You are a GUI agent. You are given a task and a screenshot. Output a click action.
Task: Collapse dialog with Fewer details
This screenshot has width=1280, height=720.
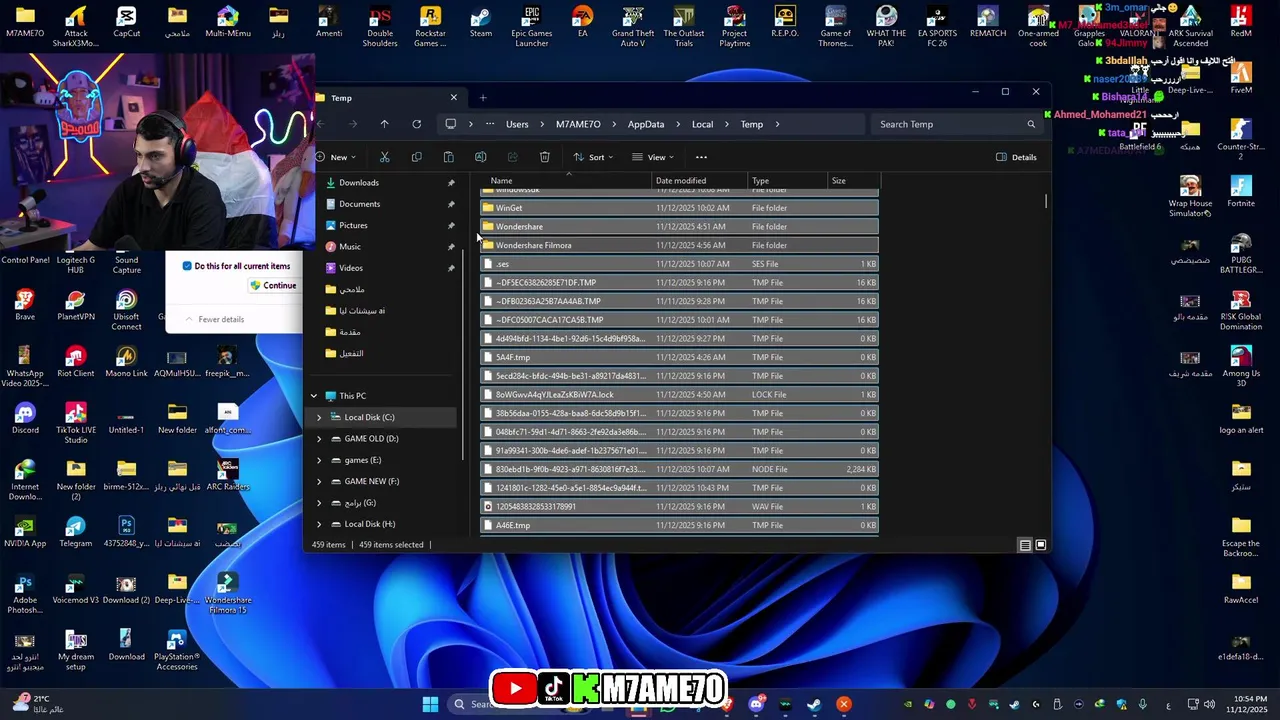[214, 319]
